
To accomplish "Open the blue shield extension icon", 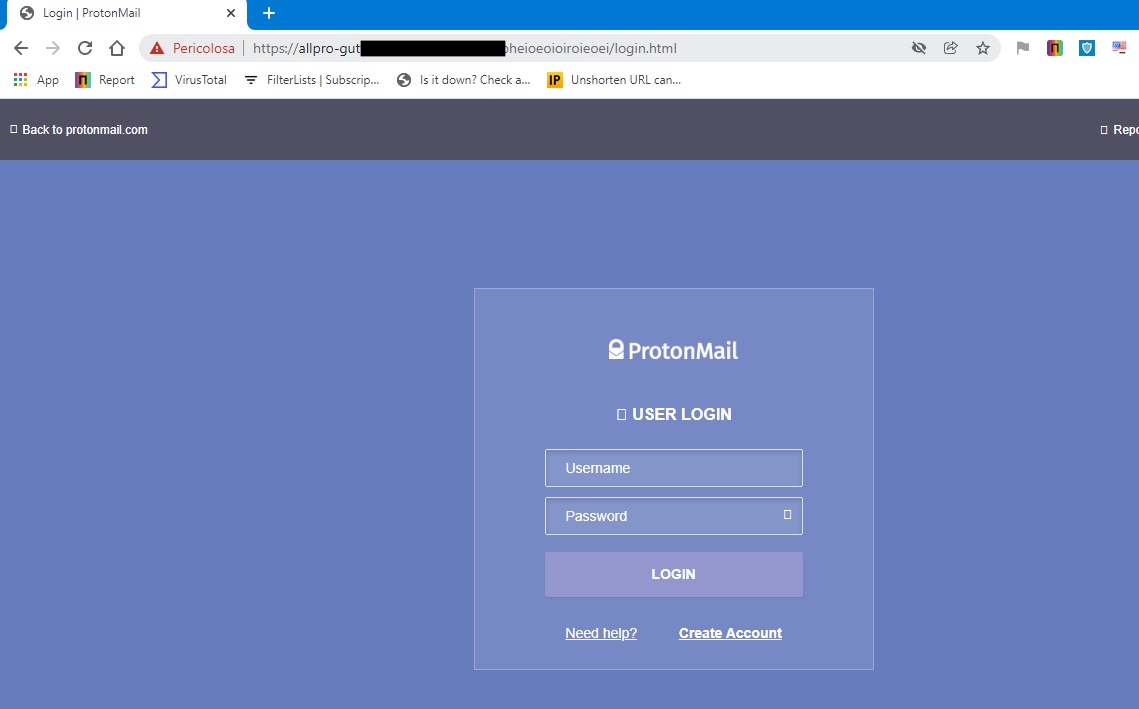I will click(1087, 48).
